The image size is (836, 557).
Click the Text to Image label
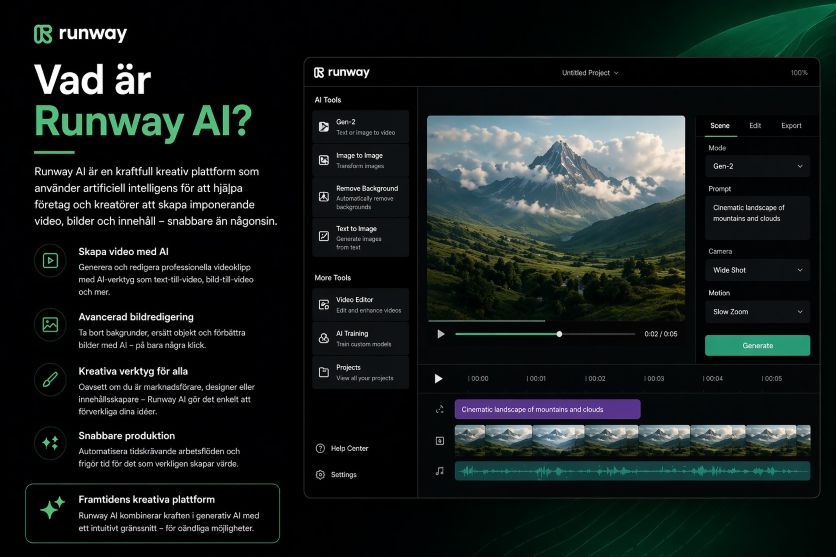pos(356,228)
